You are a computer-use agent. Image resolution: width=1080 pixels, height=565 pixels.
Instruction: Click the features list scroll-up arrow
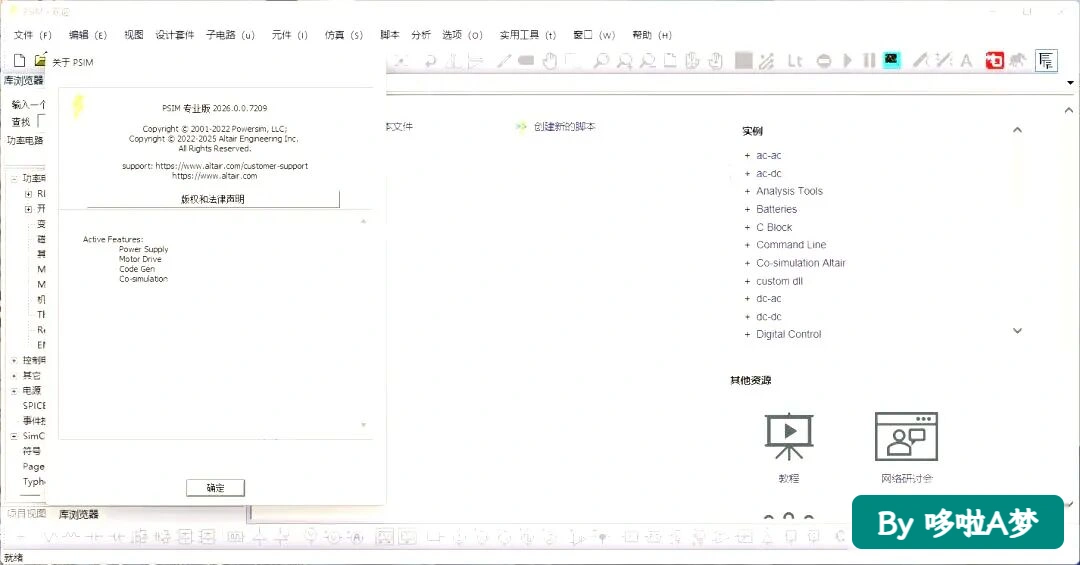pos(363,221)
